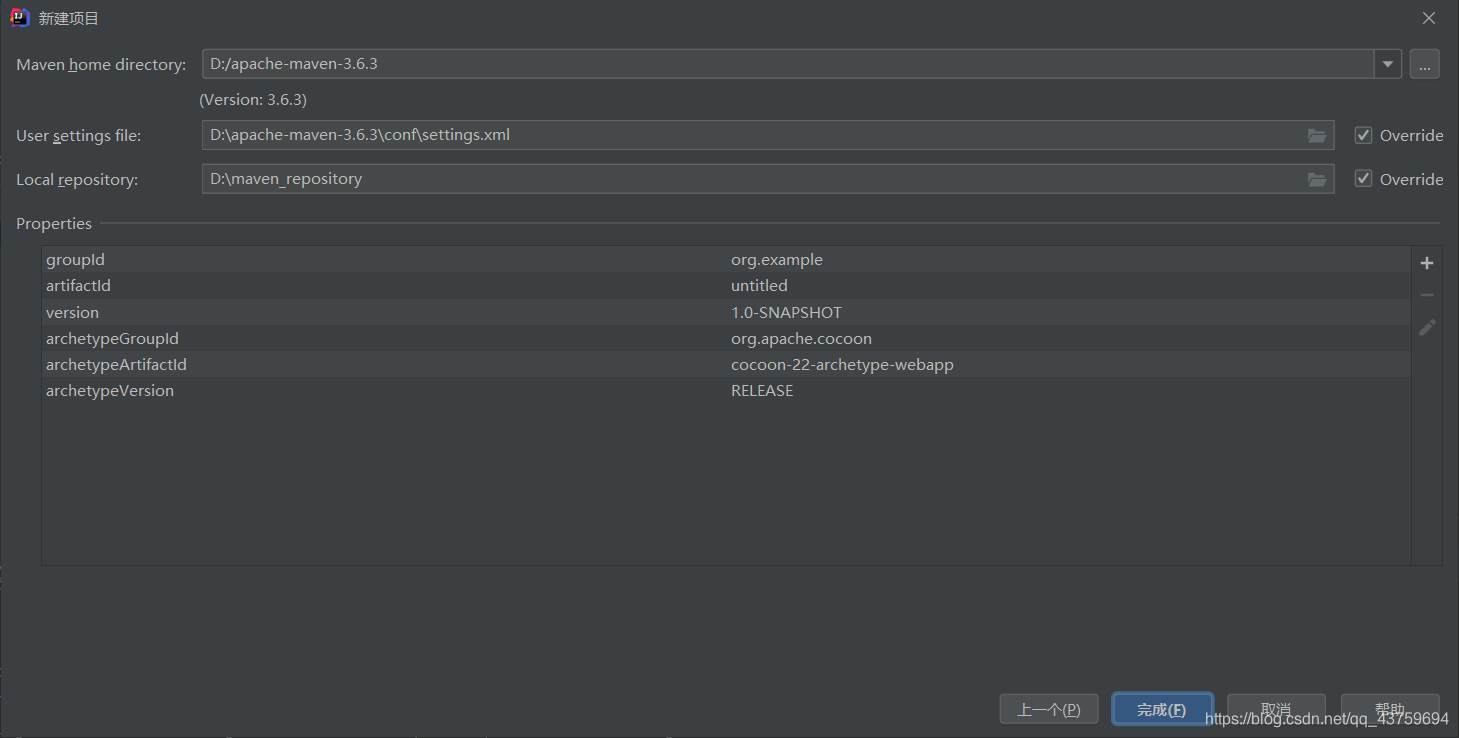
Task: Open folder browser for Local repository
Action: coord(1317,179)
